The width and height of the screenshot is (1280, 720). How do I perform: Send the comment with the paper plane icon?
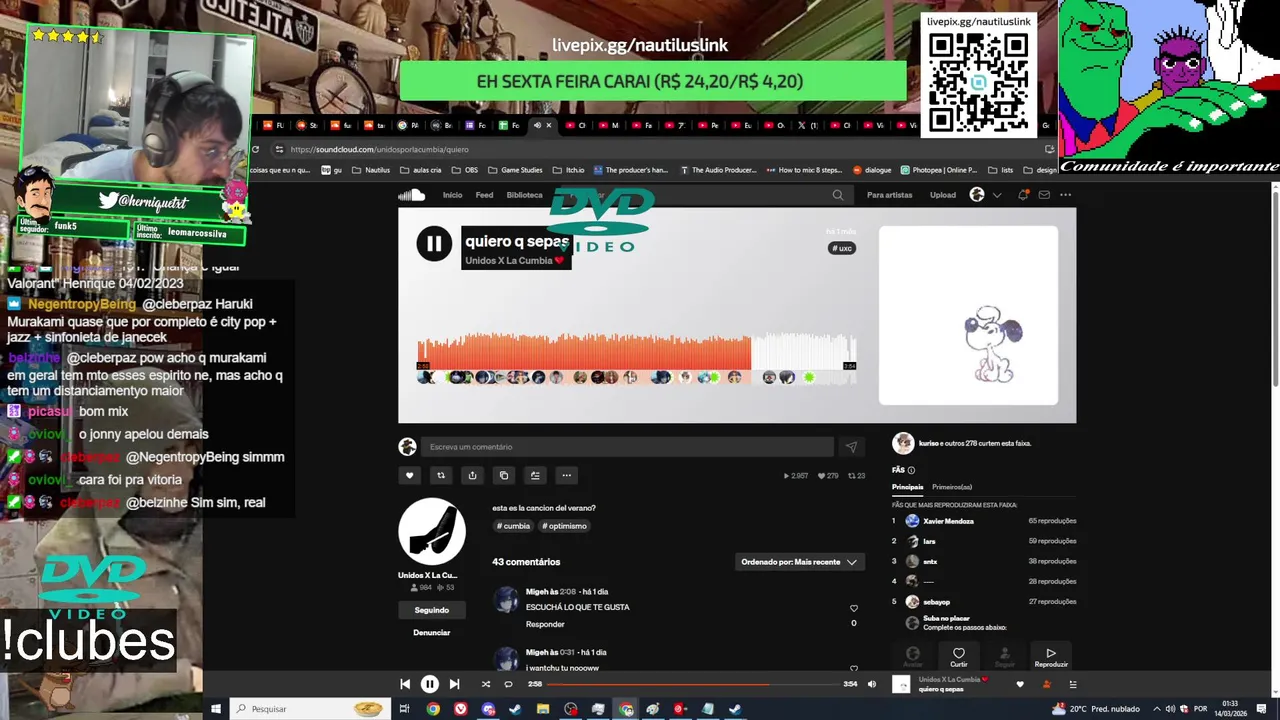click(x=851, y=447)
